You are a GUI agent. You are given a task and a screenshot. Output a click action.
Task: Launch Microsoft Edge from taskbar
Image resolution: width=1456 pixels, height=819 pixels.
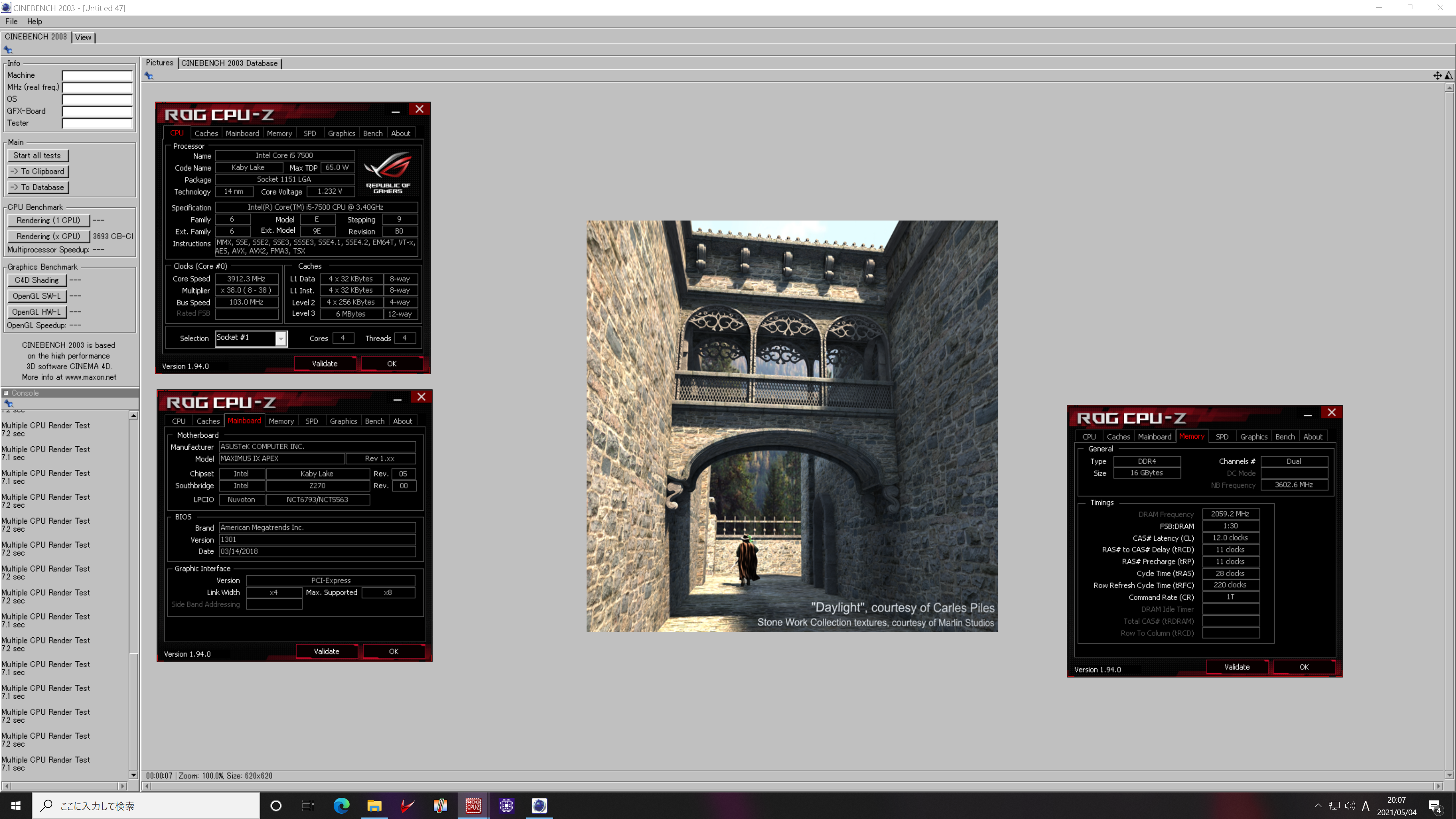pos(341,805)
